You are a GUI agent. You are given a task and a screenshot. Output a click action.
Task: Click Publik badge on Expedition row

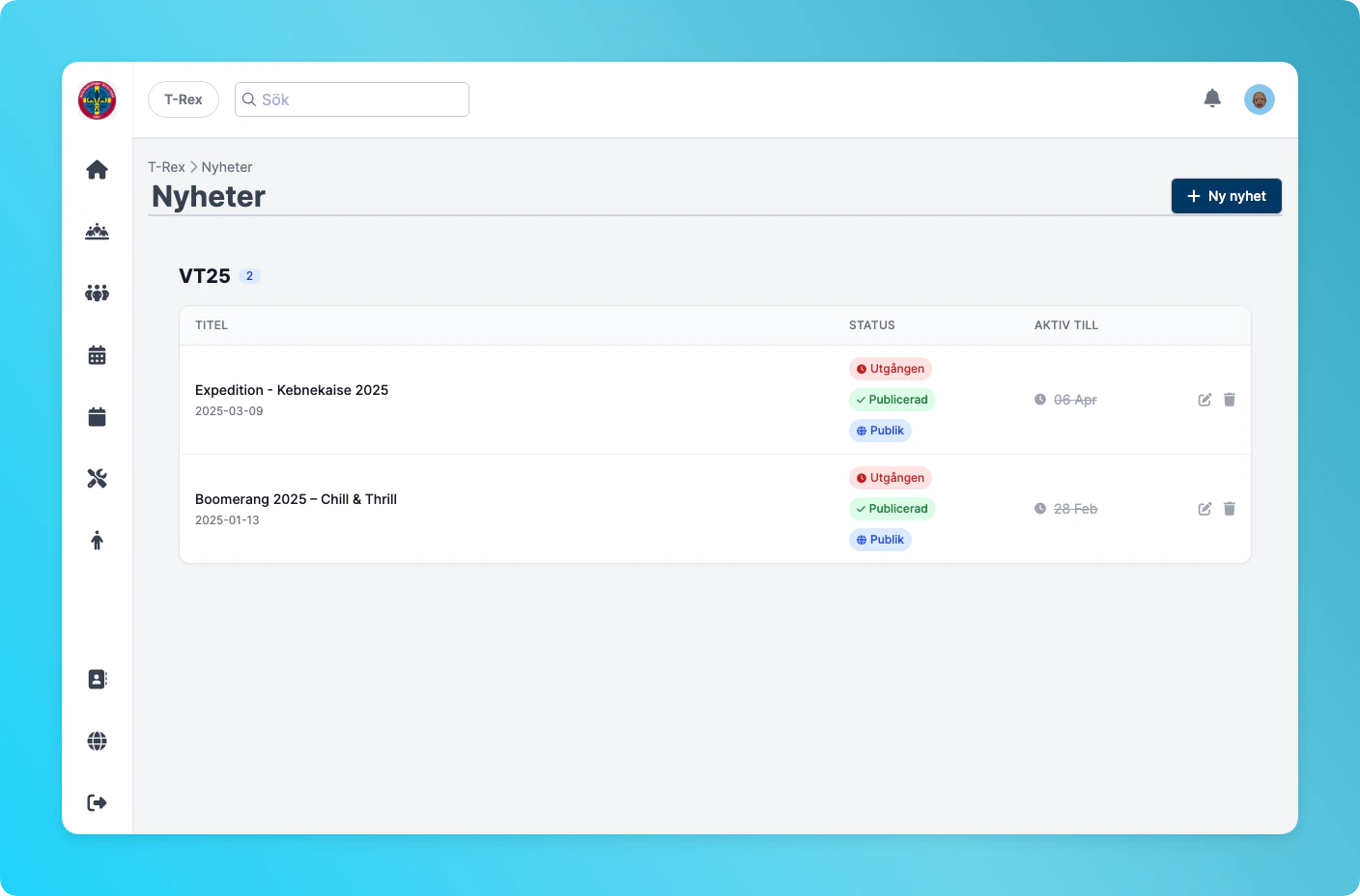coord(880,431)
